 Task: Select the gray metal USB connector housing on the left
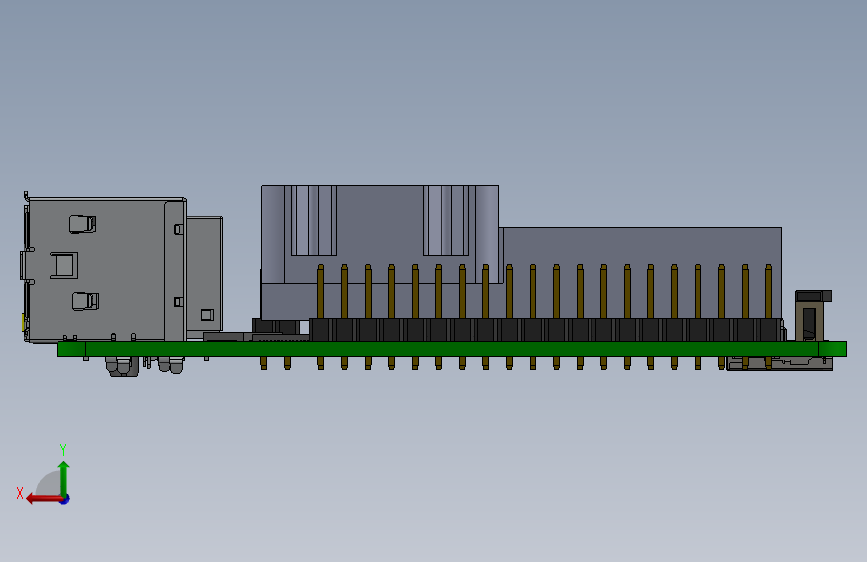pyautogui.click(x=105, y=269)
